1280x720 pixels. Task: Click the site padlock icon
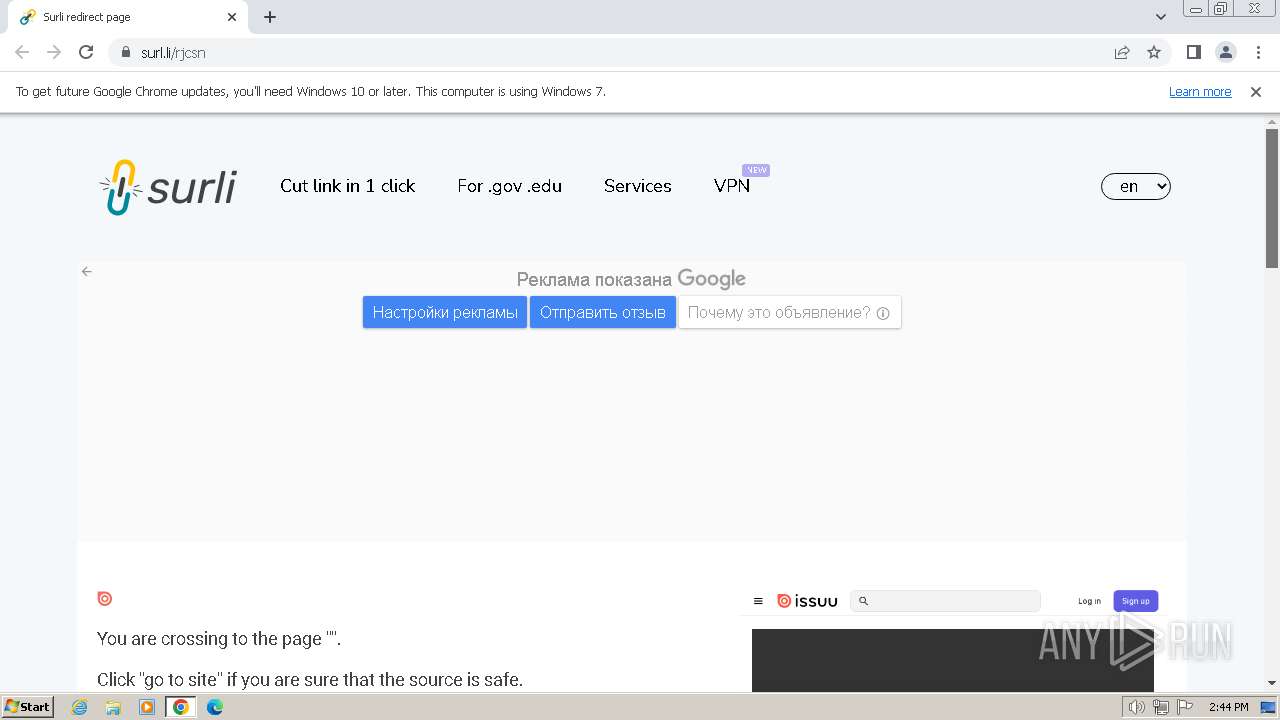coord(126,53)
